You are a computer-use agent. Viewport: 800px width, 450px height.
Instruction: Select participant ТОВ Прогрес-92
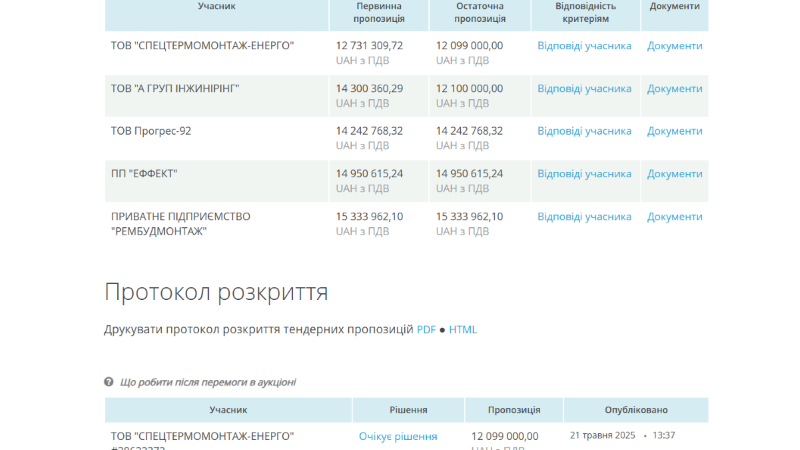(x=151, y=131)
